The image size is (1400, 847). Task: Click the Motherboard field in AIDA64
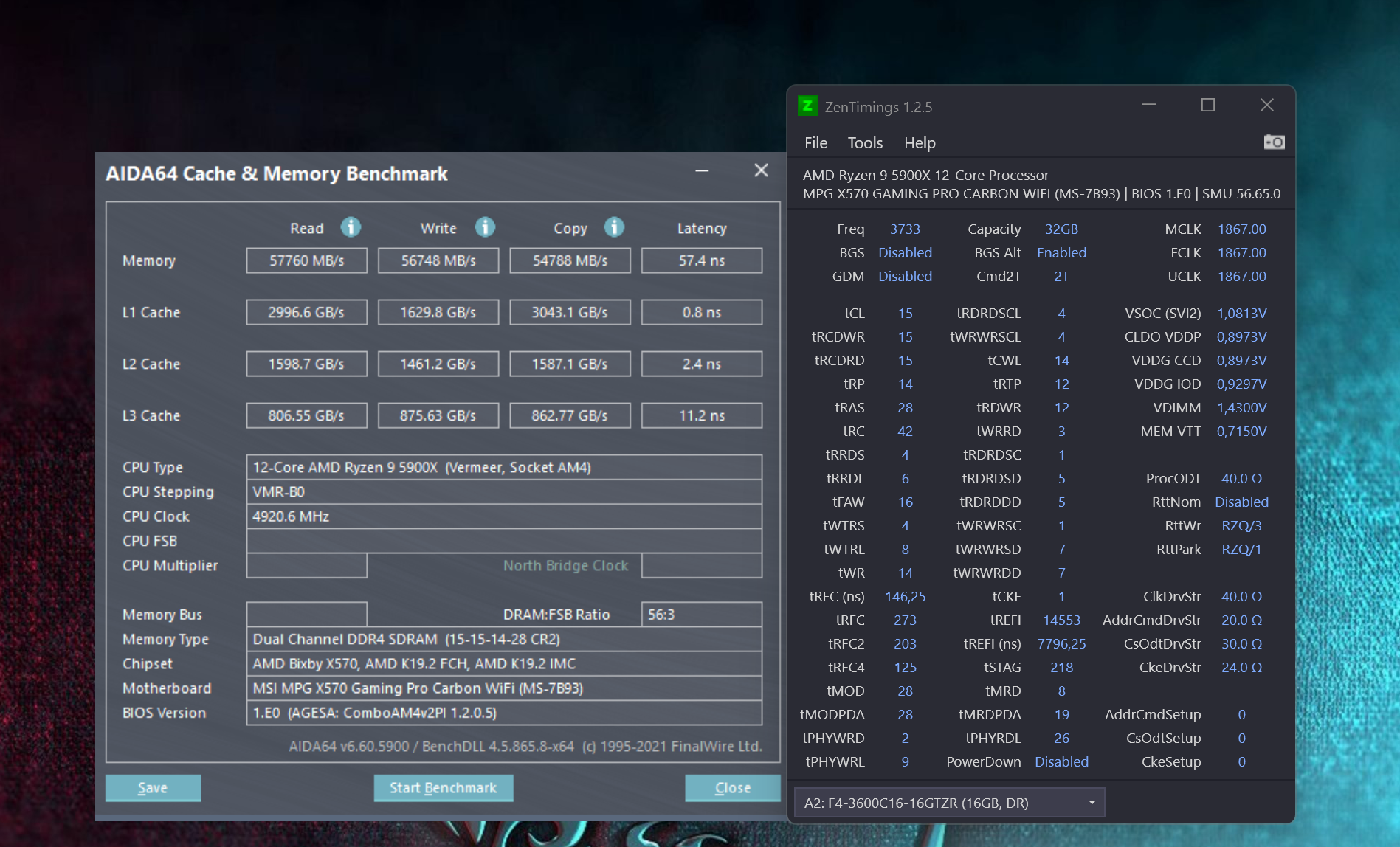click(504, 688)
